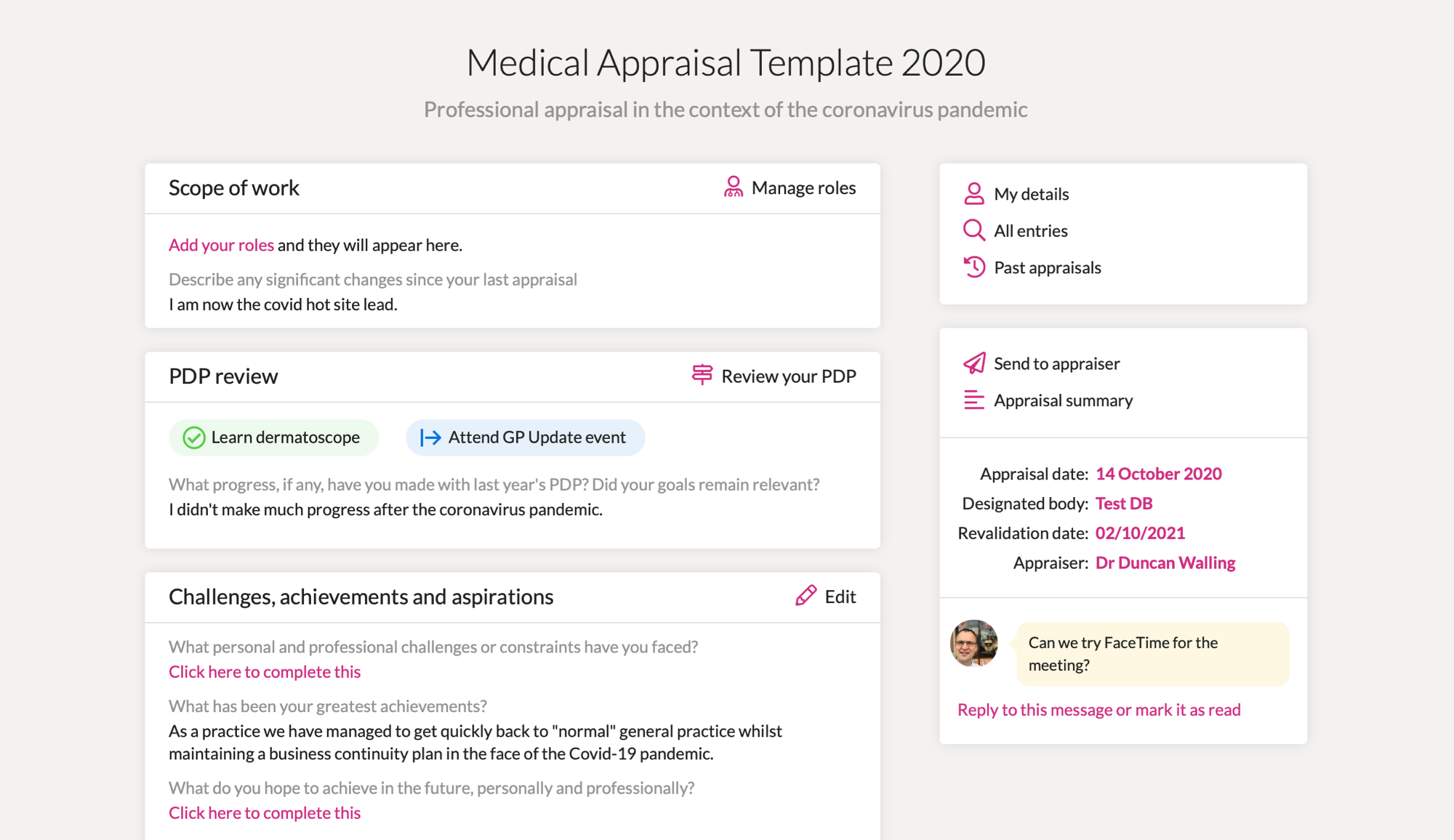Click the Past appraisals history icon

pyautogui.click(x=974, y=267)
